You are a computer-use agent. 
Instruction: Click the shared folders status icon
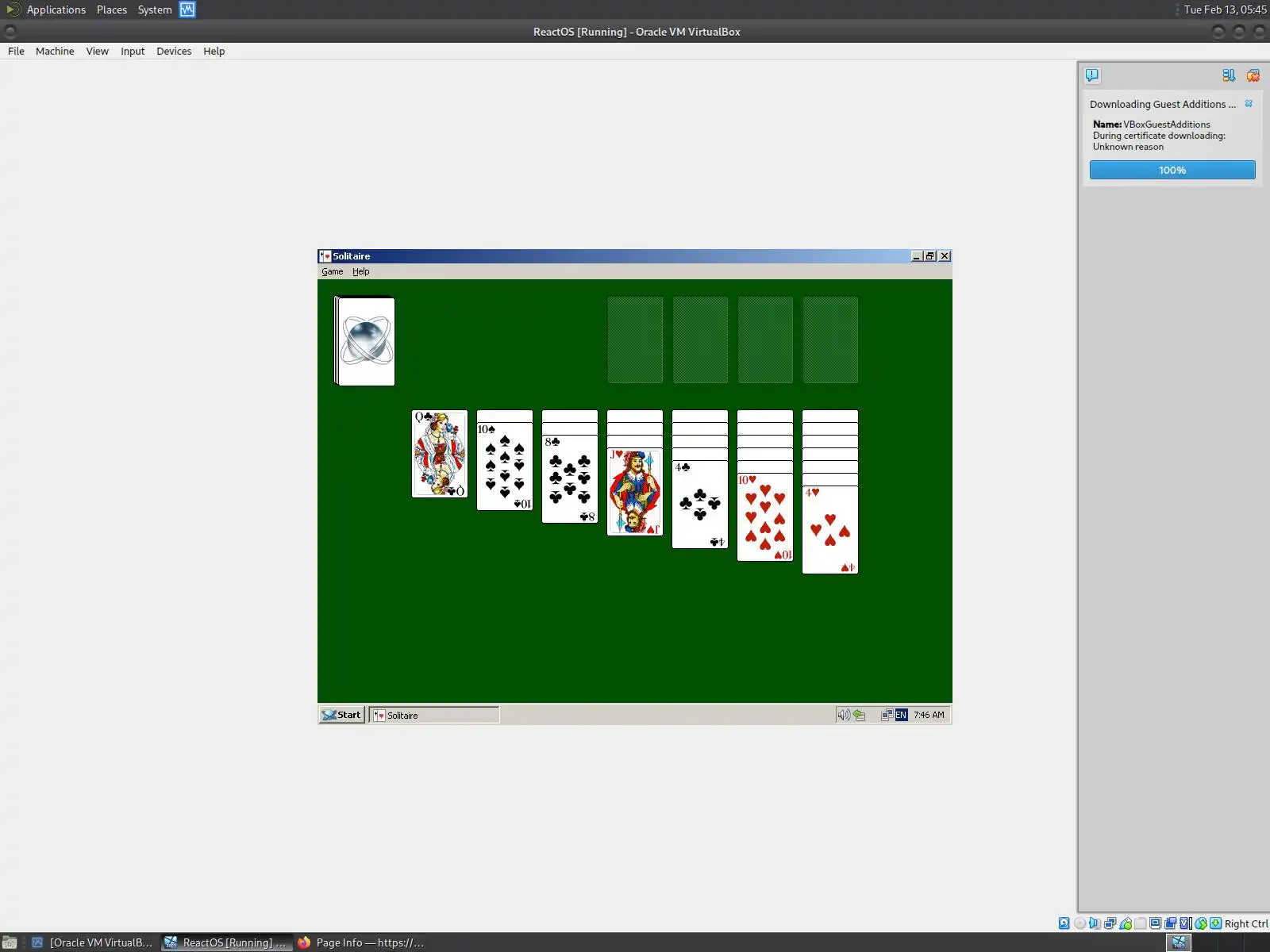(x=1140, y=923)
